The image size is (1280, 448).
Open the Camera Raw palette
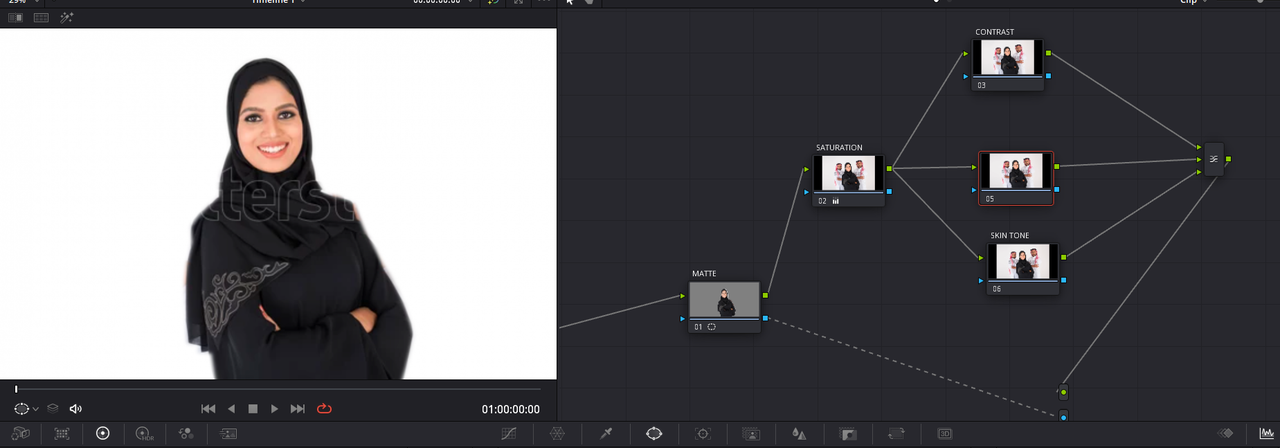click(20, 433)
